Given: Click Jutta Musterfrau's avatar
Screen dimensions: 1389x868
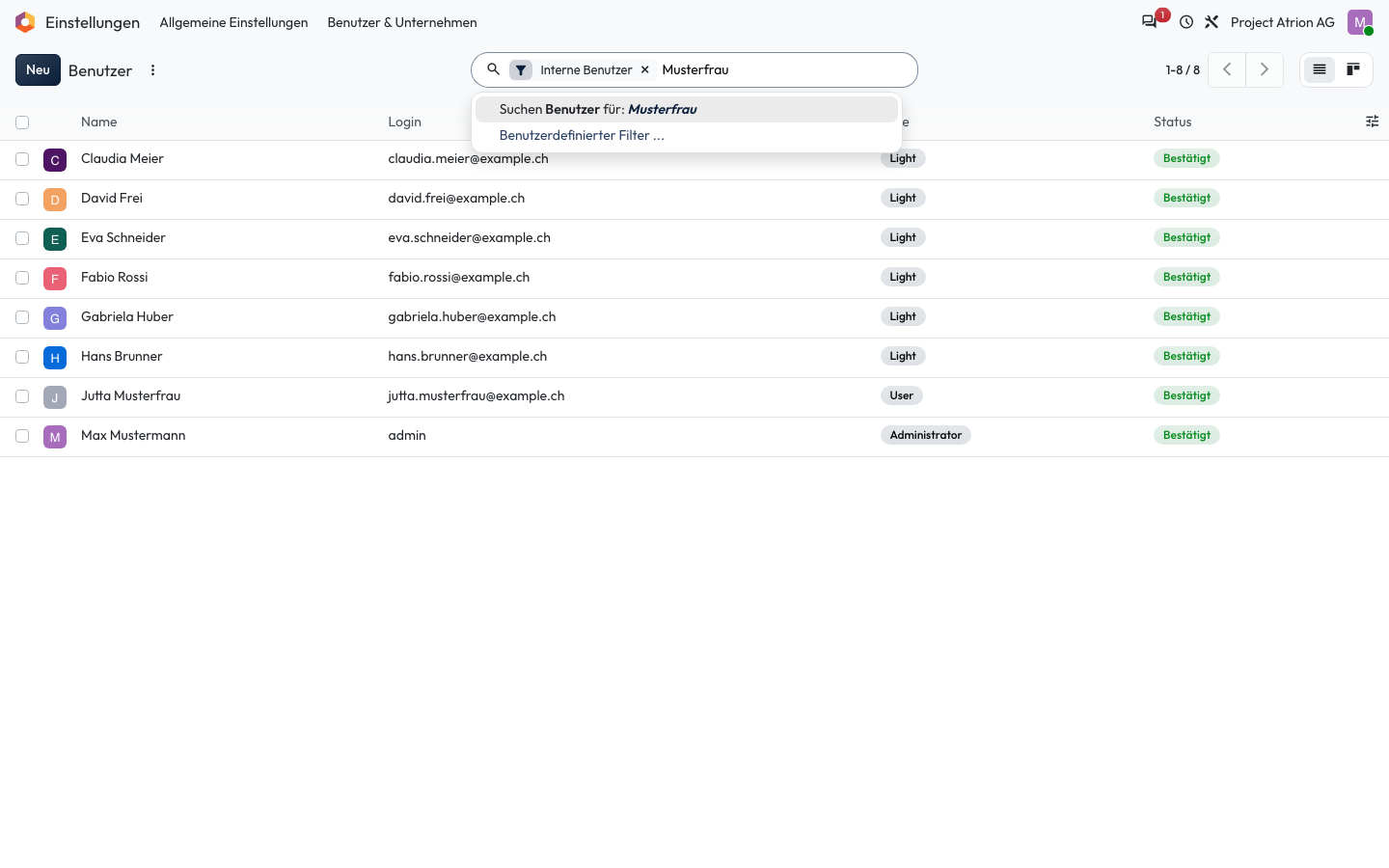Looking at the screenshot, I should point(55,396).
